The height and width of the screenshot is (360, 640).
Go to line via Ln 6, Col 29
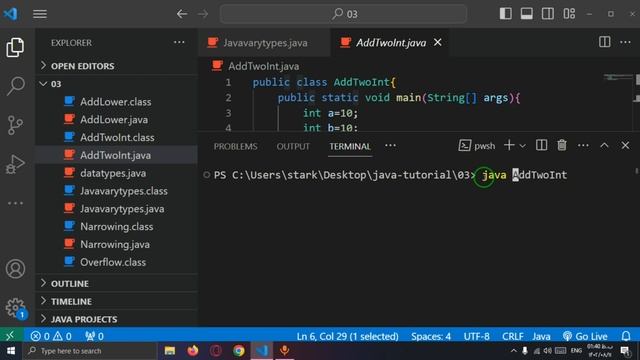tap(347, 336)
